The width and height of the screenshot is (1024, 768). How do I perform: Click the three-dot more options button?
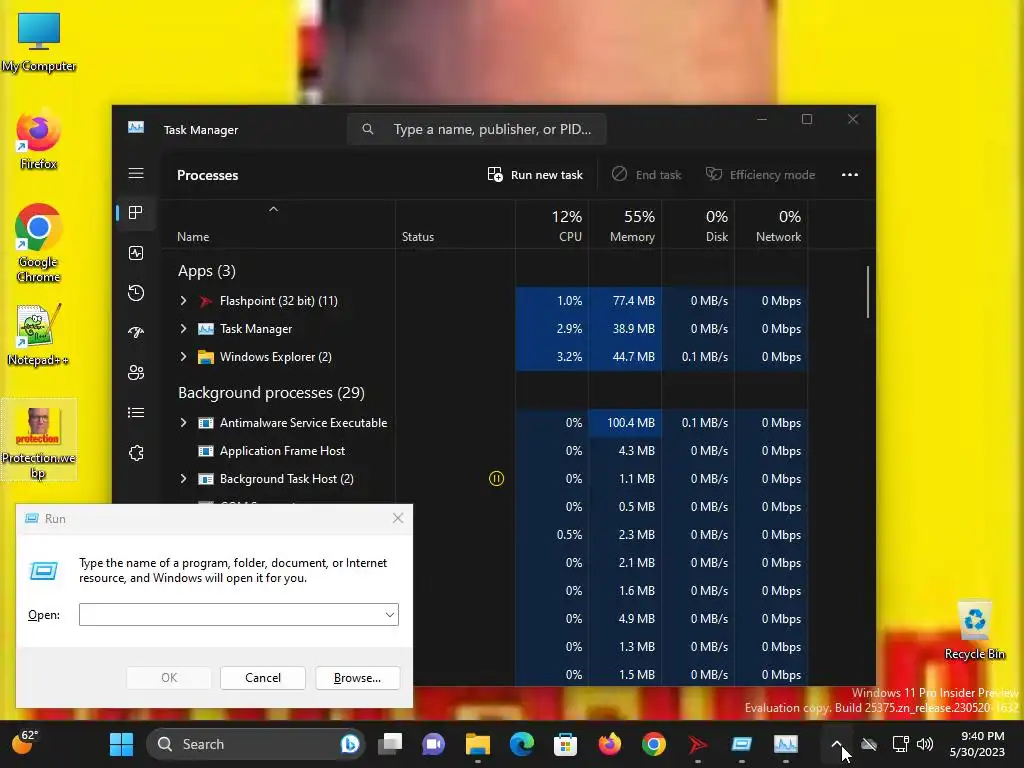(850, 174)
